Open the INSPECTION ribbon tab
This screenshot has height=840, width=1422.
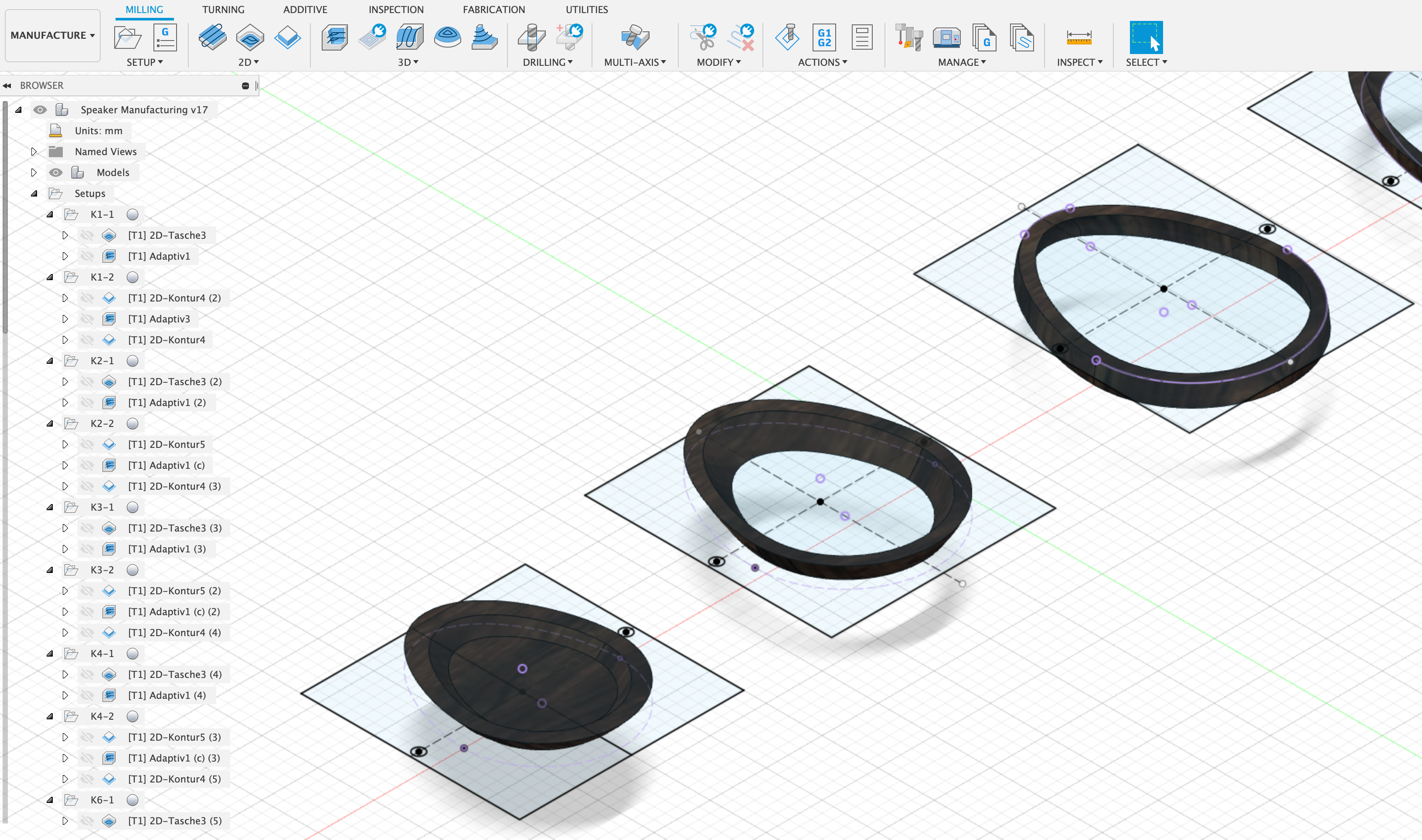pos(395,9)
